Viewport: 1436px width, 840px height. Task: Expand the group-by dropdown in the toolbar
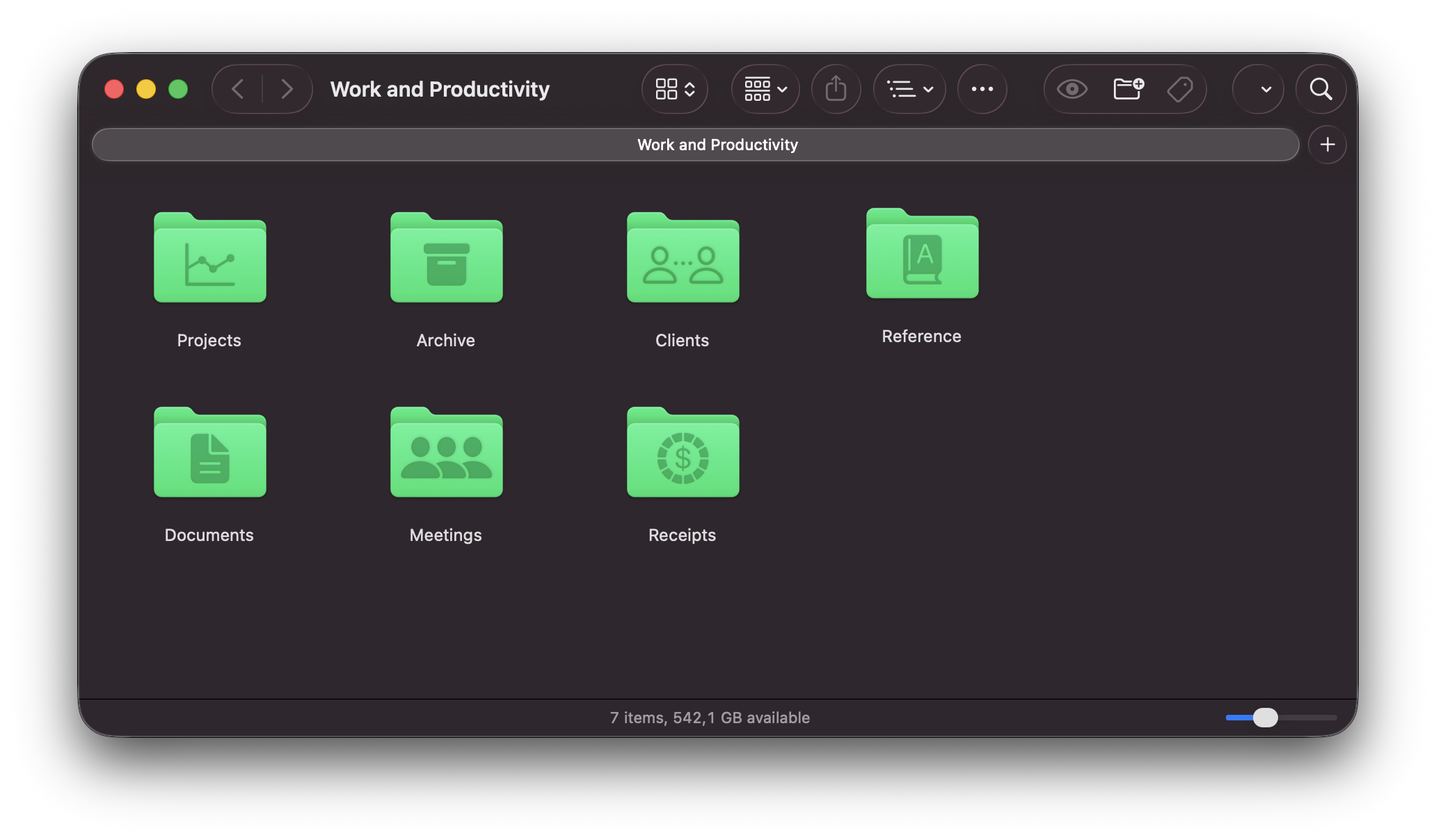[x=764, y=89]
